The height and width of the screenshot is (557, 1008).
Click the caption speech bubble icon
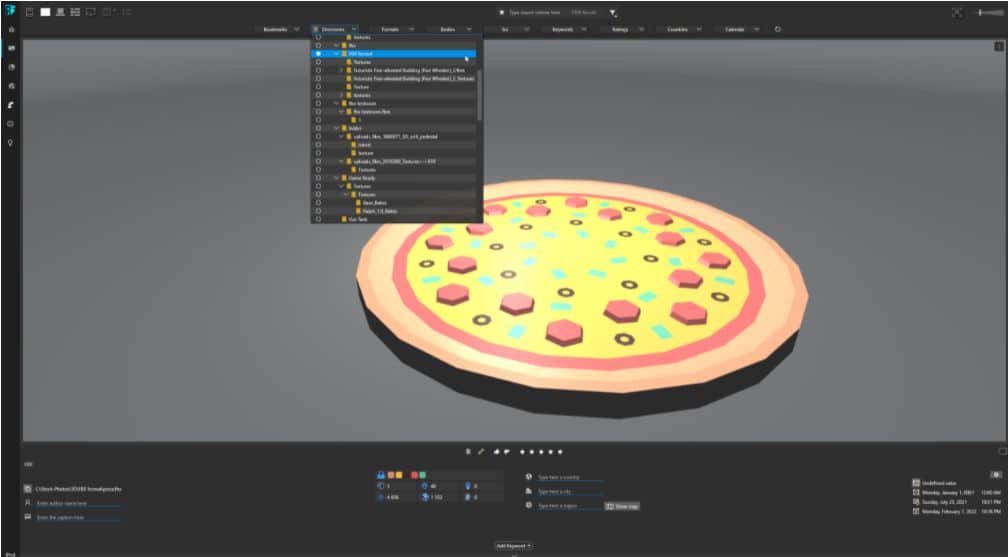[x=28, y=517]
